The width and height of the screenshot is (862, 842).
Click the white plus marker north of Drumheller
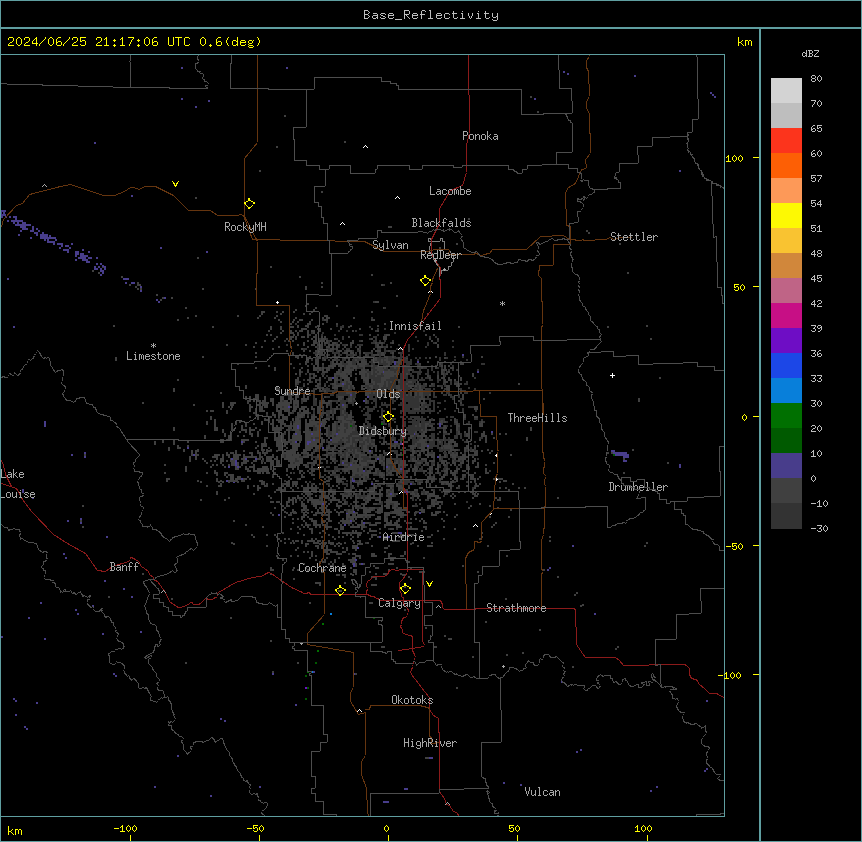tap(612, 375)
